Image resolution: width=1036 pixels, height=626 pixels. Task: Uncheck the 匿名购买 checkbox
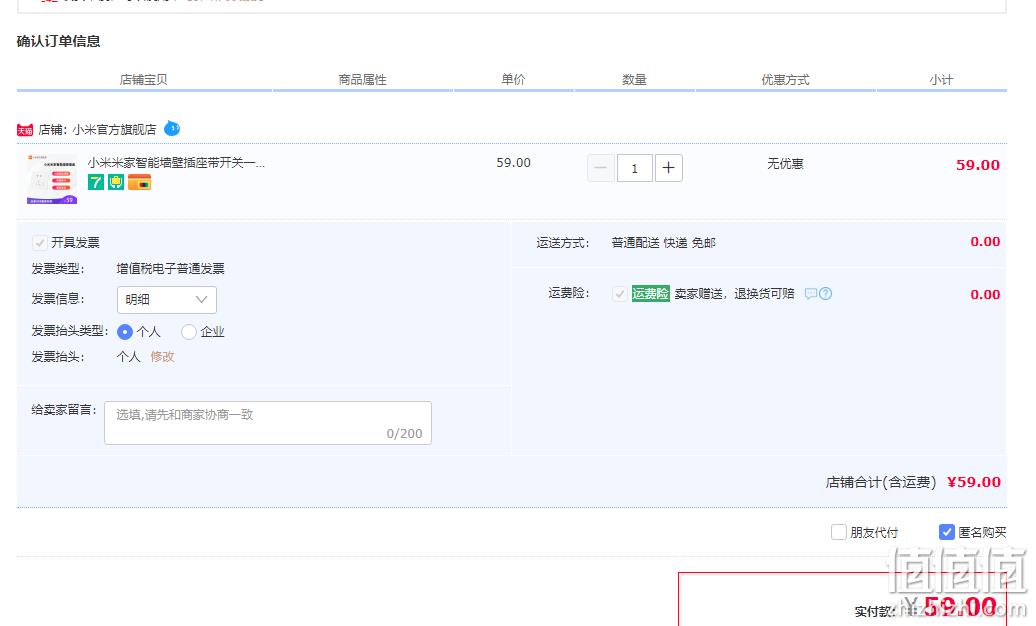point(946,532)
